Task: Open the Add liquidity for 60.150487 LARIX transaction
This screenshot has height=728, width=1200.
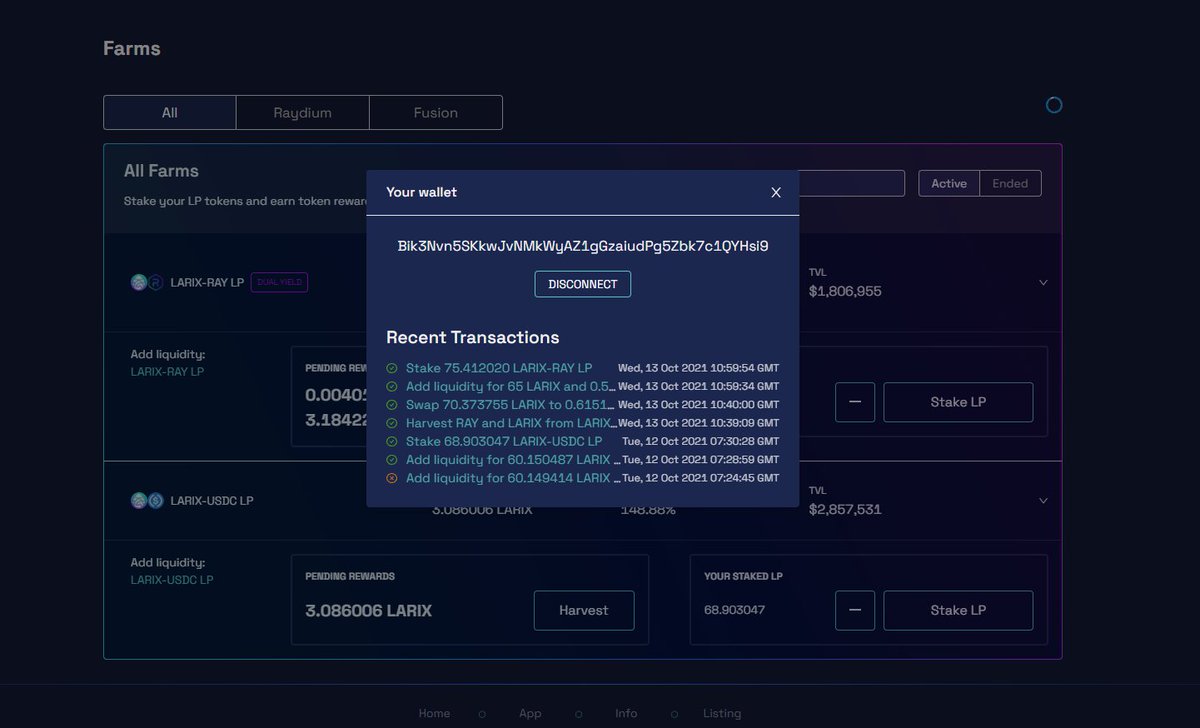Action: pyautogui.click(x=512, y=460)
